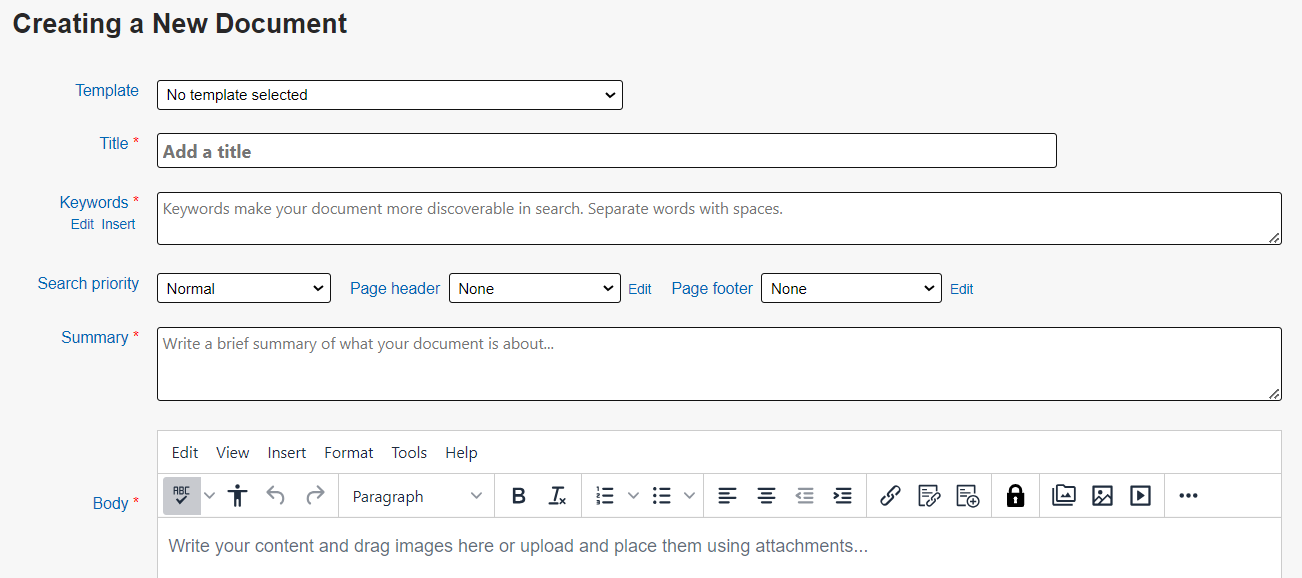
Task: Open the Format menu
Action: coord(349,453)
